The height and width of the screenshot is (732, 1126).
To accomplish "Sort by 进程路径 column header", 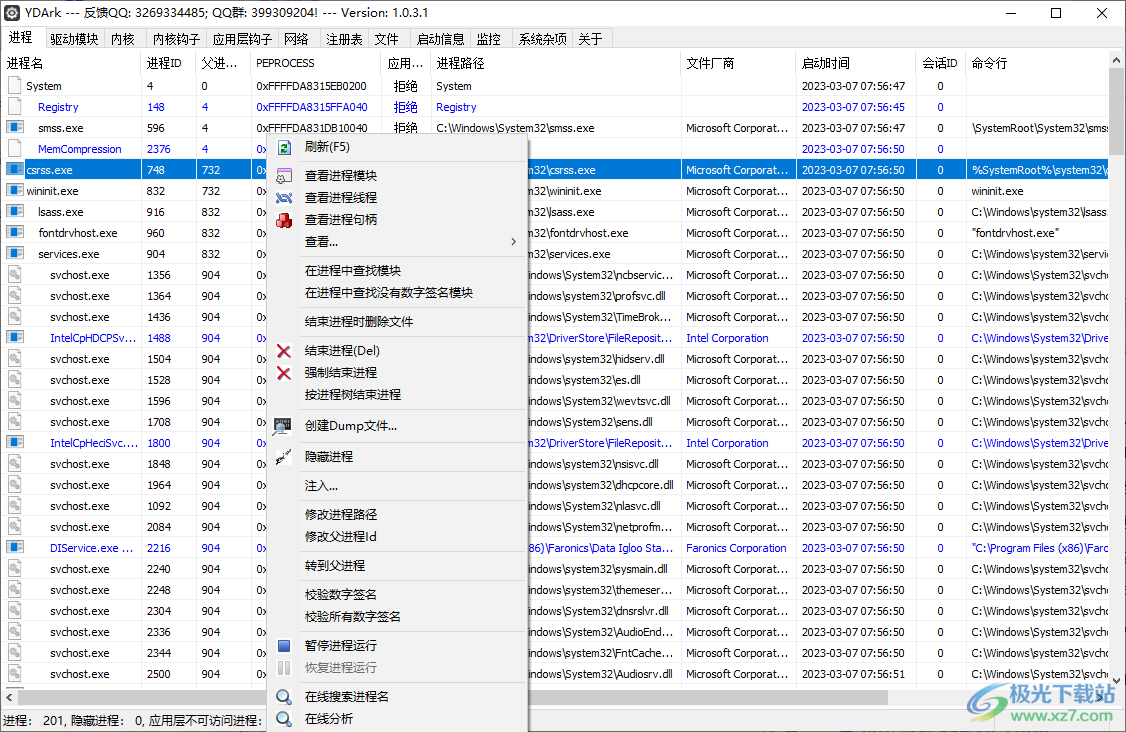I will coord(556,63).
